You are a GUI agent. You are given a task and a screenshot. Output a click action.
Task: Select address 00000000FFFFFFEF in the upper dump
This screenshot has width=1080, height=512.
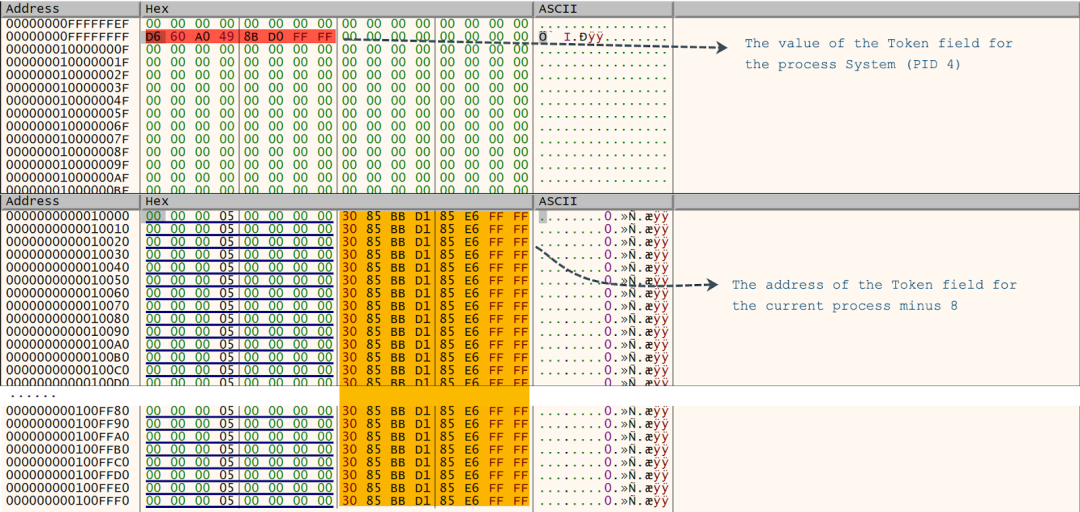(68, 23)
